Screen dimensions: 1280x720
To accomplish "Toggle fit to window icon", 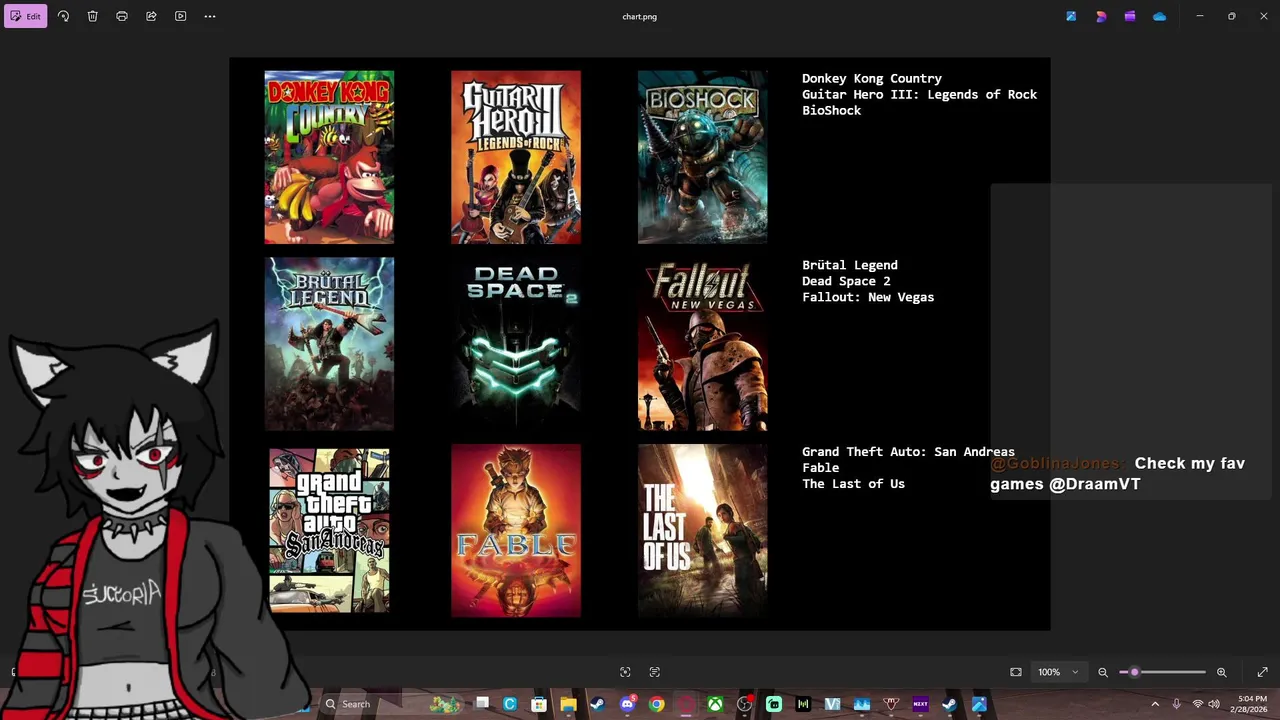I will click(x=1016, y=672).
